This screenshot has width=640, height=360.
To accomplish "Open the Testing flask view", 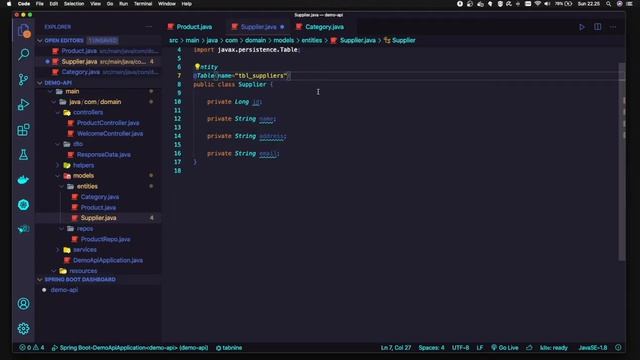I will coord(23,155).
